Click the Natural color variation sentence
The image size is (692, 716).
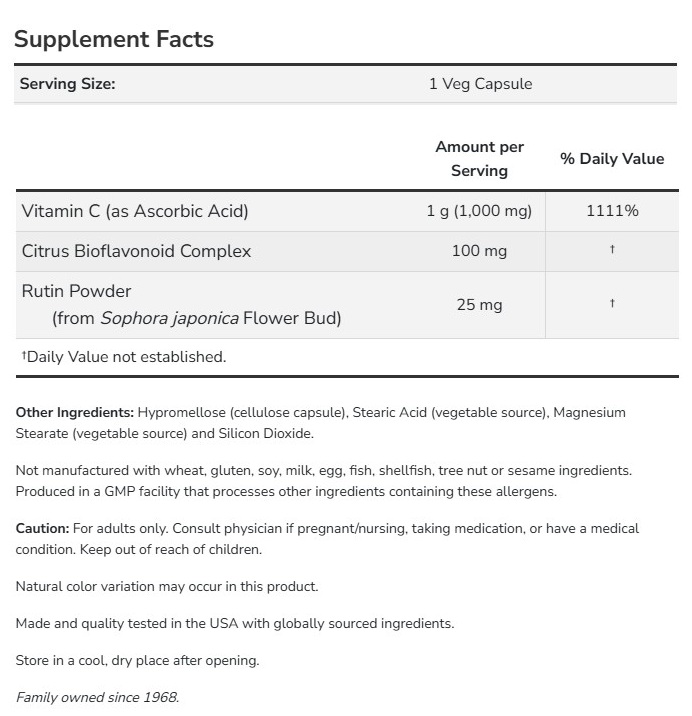point(167,587)
